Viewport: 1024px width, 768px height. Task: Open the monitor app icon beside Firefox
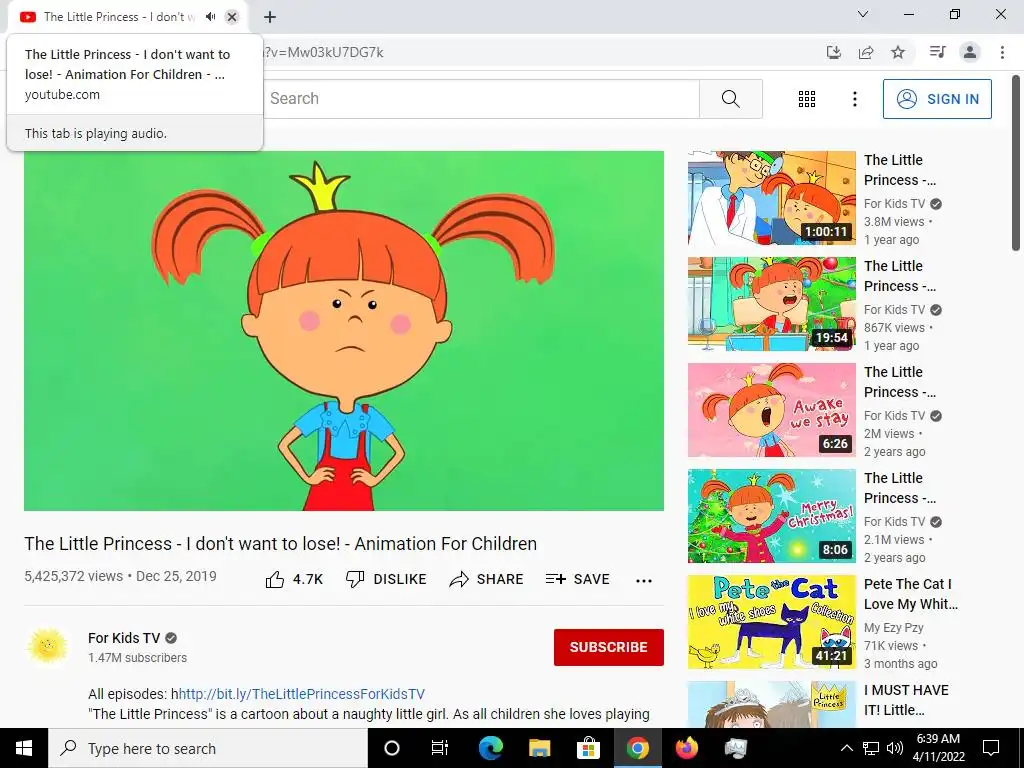tap(736, 748)
